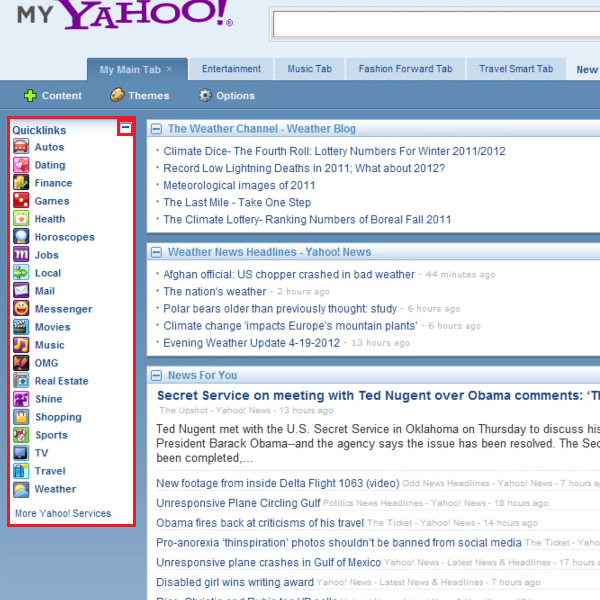Open the Weather sun-cloud icon

pos(21,489)
